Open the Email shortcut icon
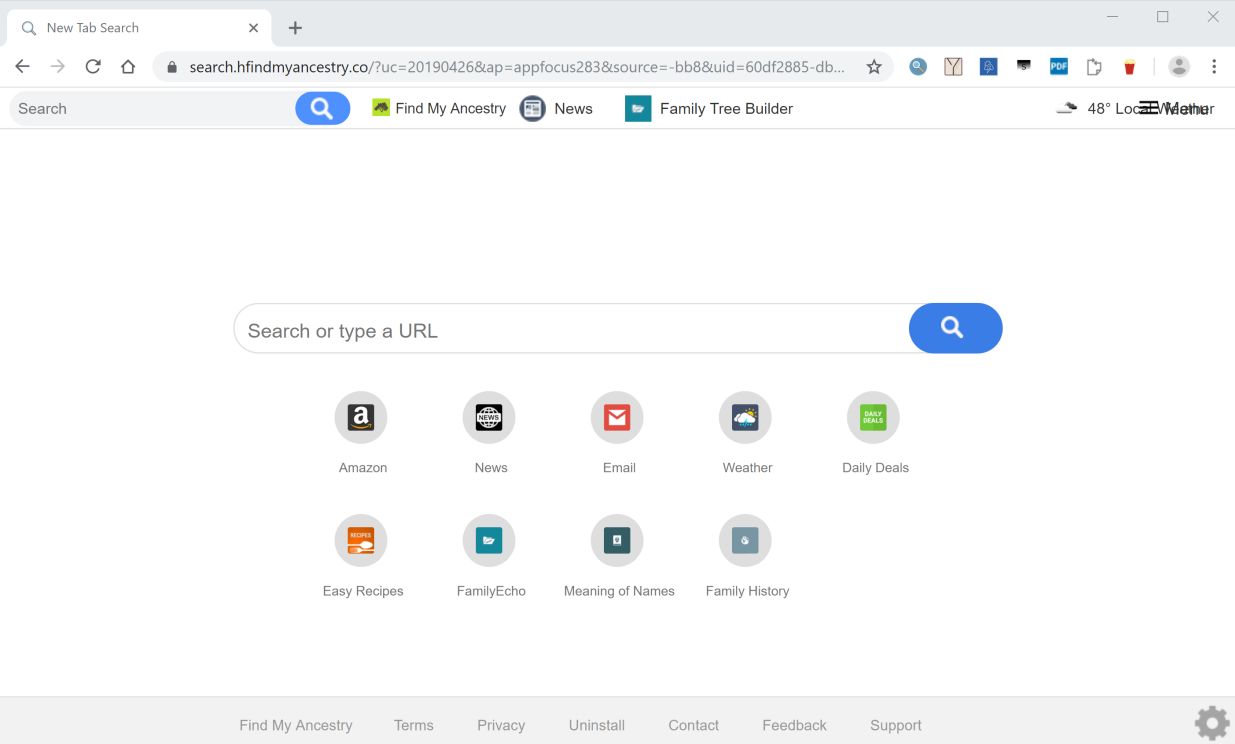1235x744 pixels. pos(617,417)
